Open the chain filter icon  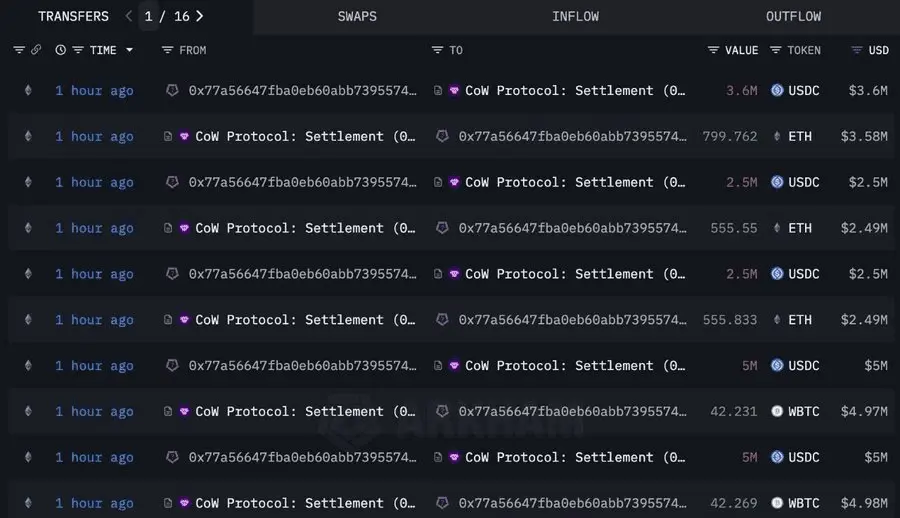(x=19, y=50)
